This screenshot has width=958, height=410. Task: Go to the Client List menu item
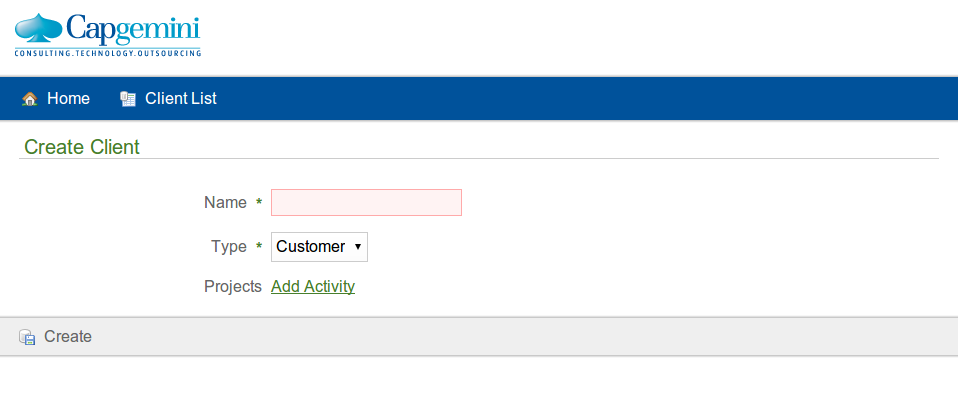tap(180, 99)
